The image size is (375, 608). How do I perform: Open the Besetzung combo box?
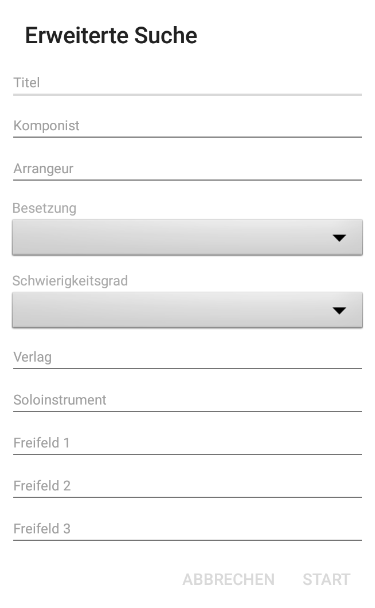[x=187, y=237]
